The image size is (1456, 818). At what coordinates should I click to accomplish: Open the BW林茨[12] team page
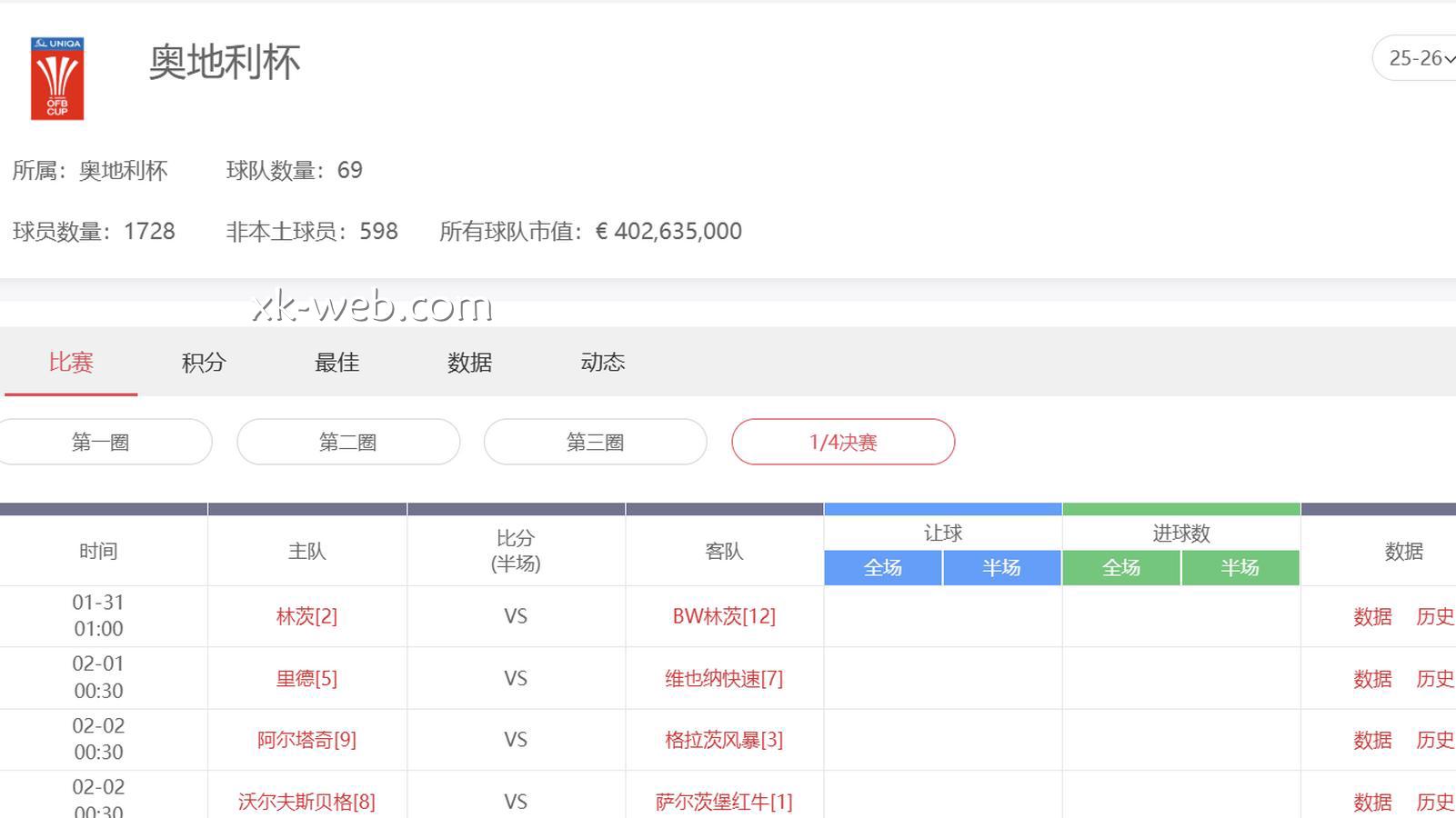pyautogui.click(x=723, y=616)
